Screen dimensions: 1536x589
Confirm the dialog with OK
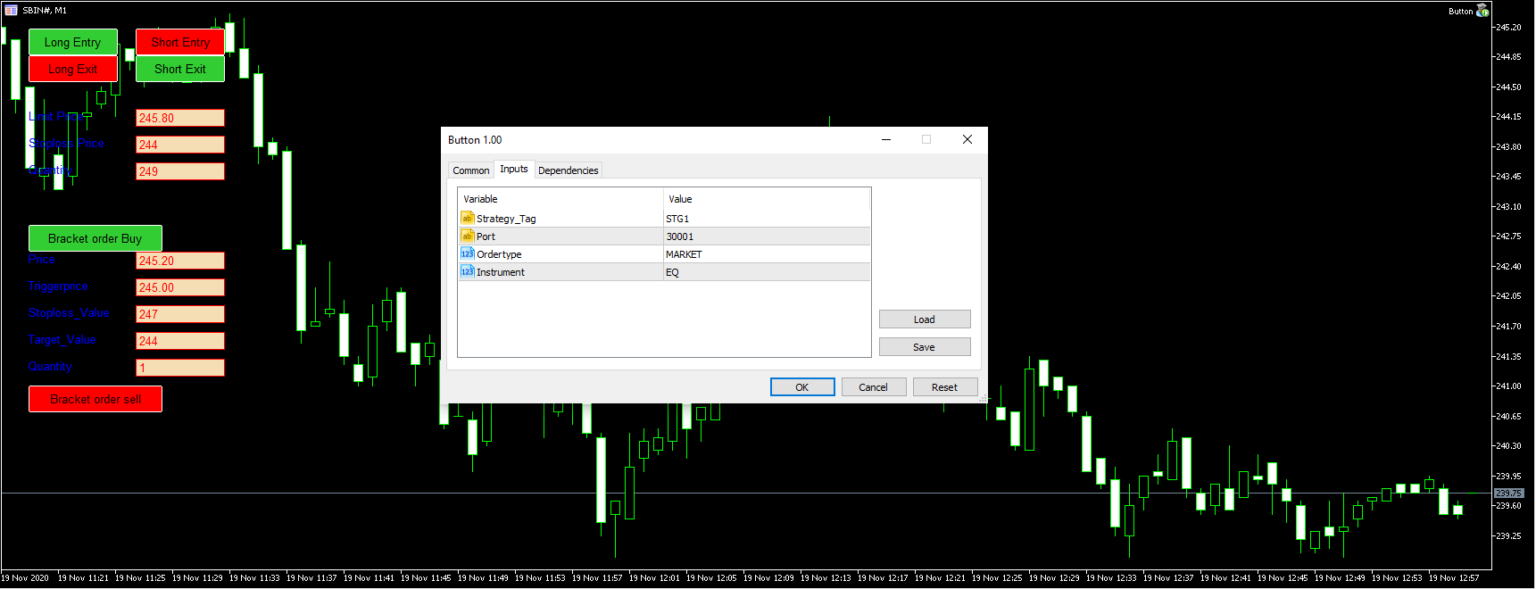802,386
